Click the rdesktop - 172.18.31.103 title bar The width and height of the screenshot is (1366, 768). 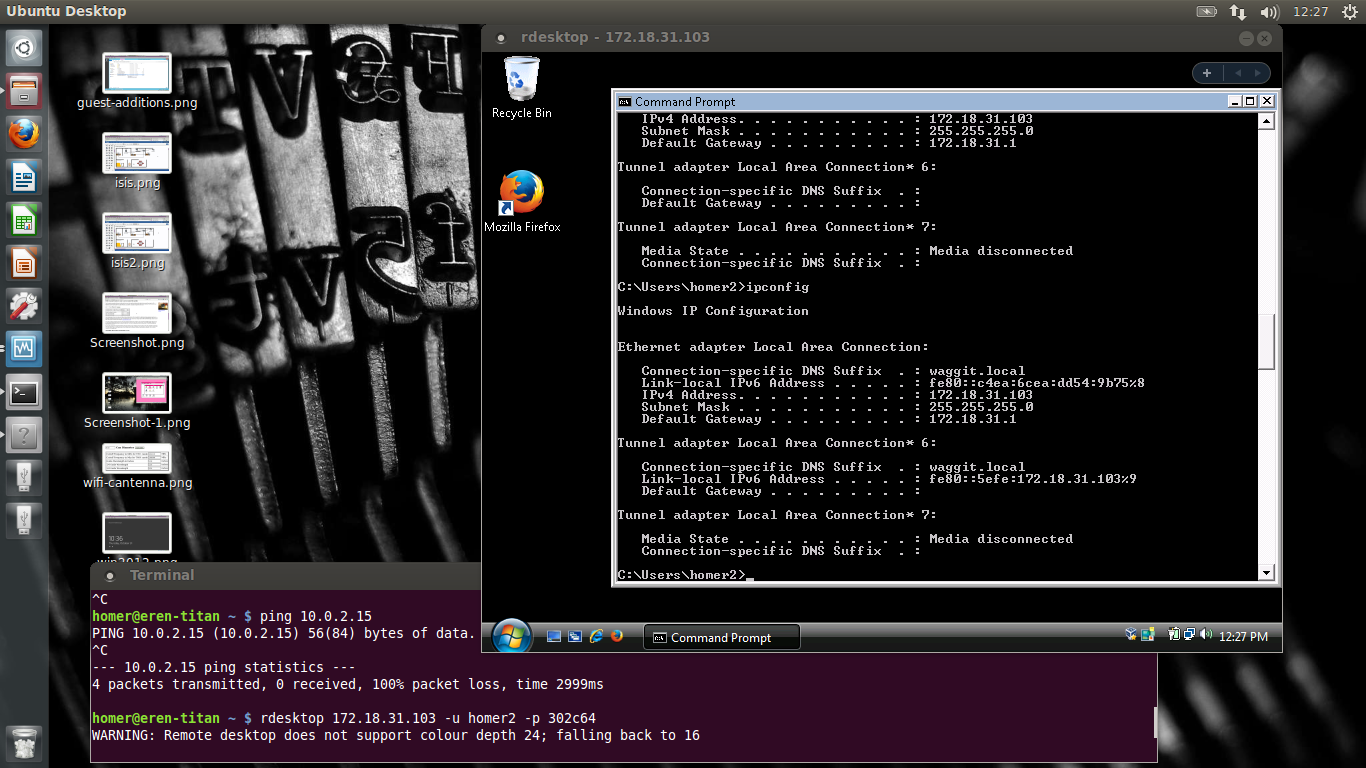pyautogui.click(x=881, y=37)
